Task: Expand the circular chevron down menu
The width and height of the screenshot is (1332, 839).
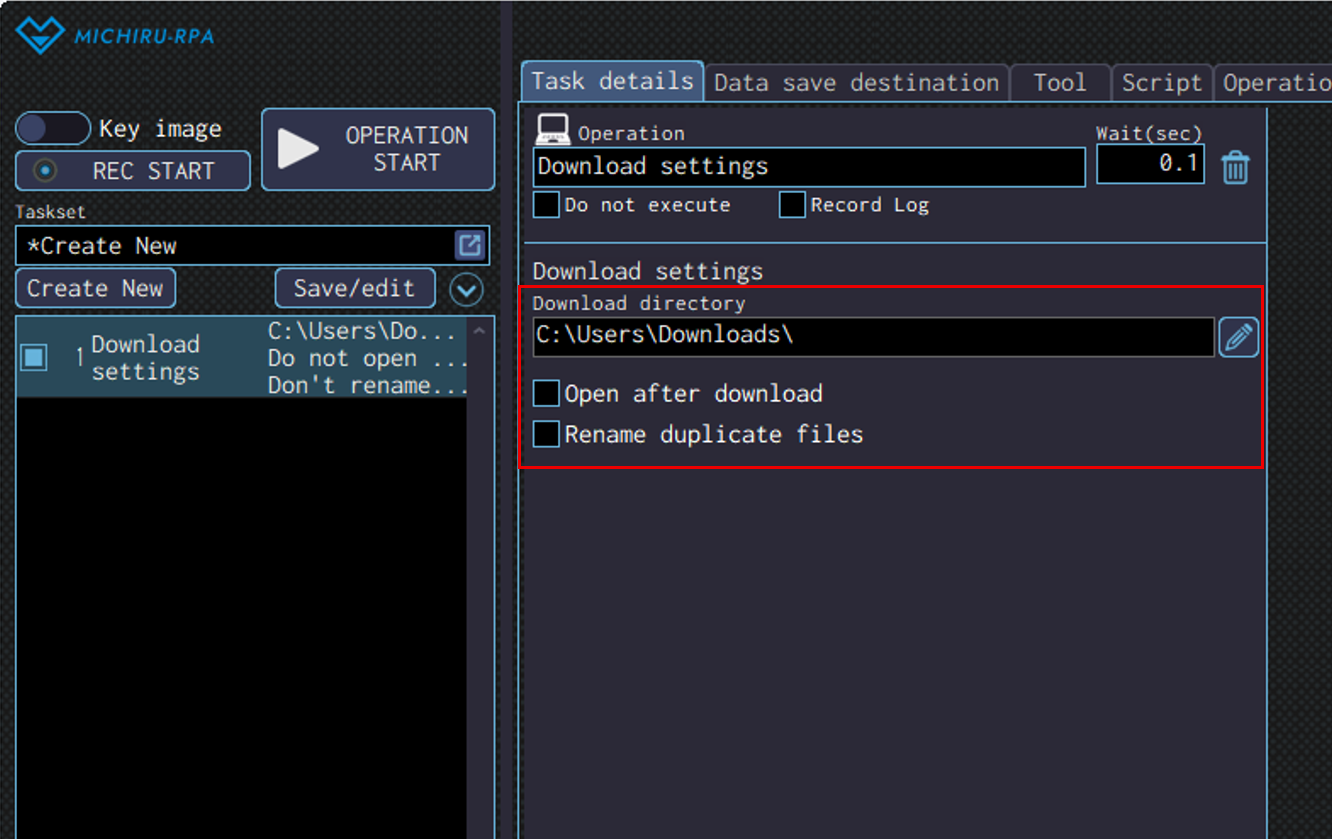Action: (x=466, y=290)
